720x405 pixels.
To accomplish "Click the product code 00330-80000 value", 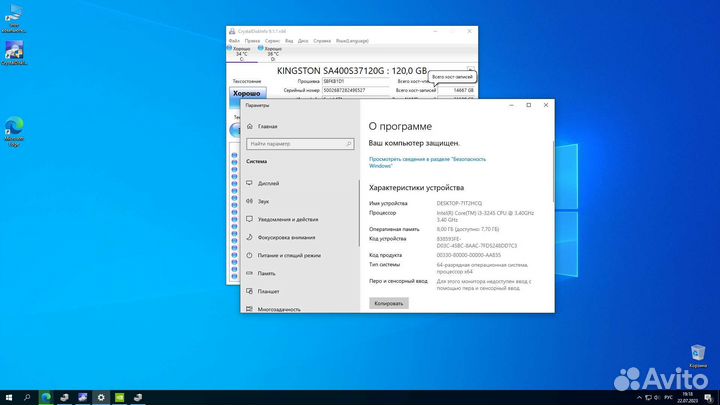I will (468, 255).
